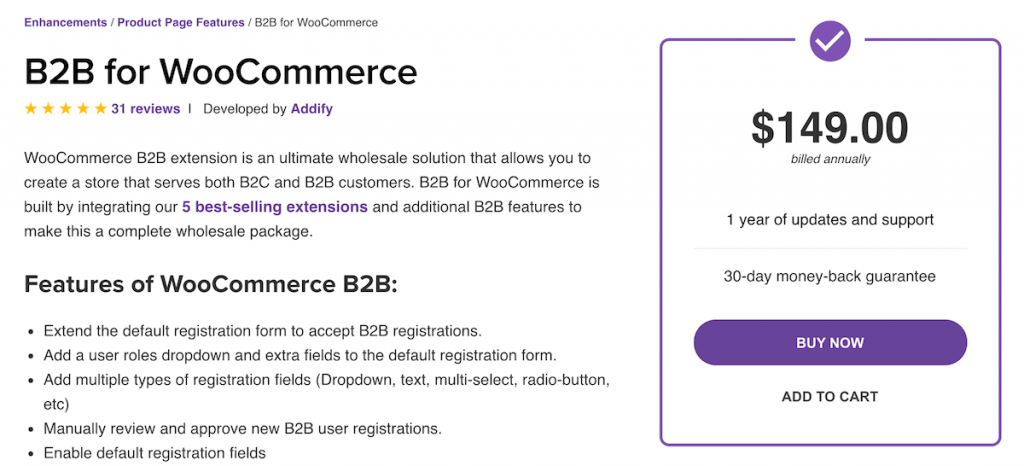Click the third yellow rating star
The image size is (1024, 466).
click(x=65, y=108)
